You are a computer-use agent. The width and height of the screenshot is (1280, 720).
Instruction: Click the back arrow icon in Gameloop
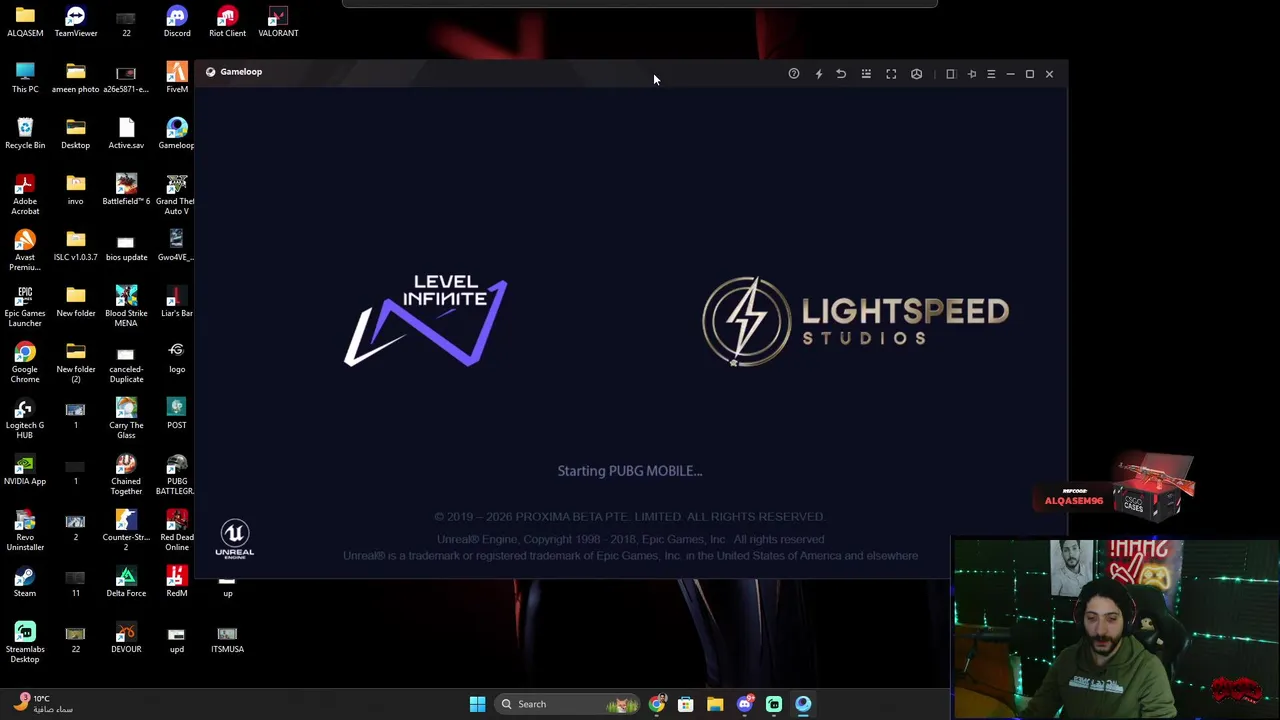(841, 74)
